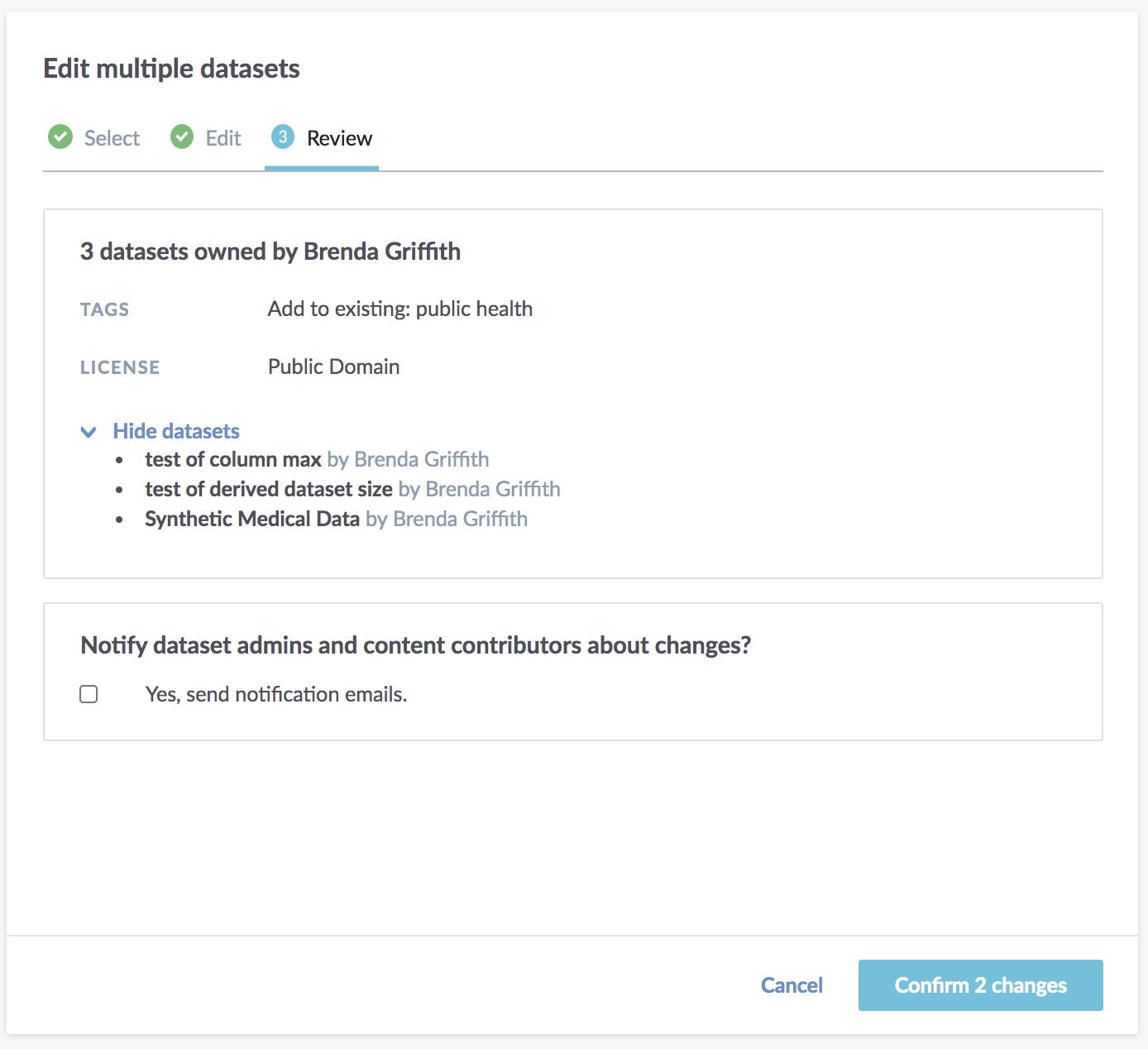Click the 'Yes, send notification emails.' label
This screenshot has height=1049, width=1148.
pos(276,694)
